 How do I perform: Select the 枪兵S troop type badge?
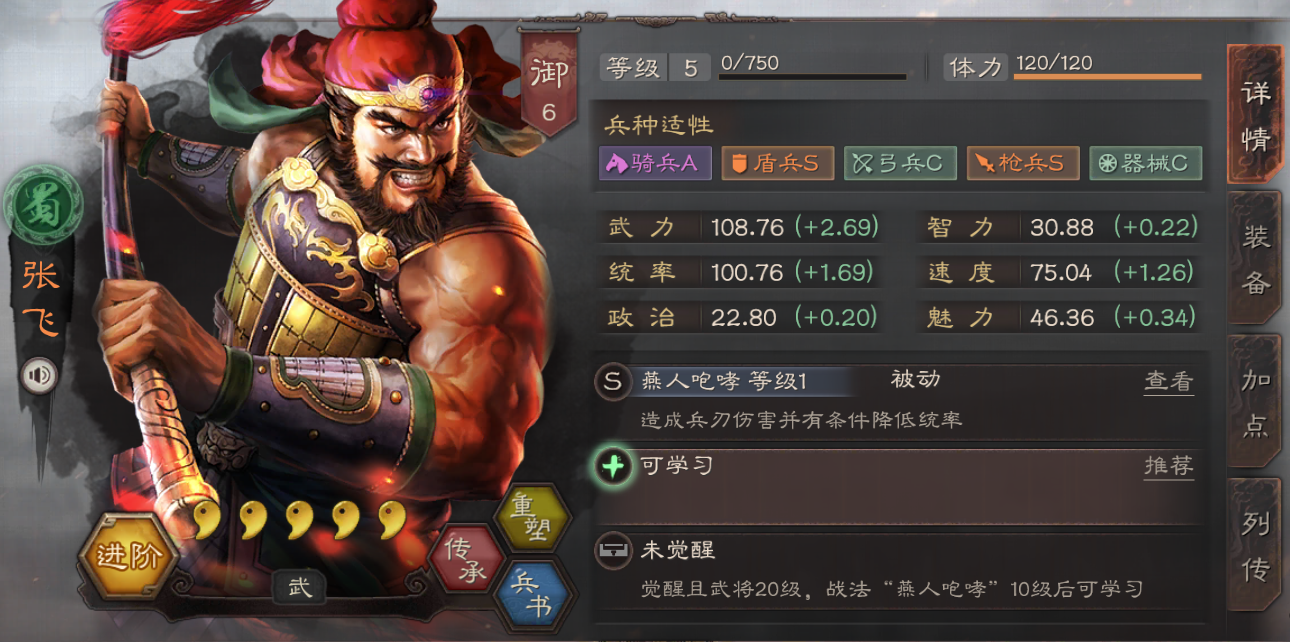(1023, 163)
